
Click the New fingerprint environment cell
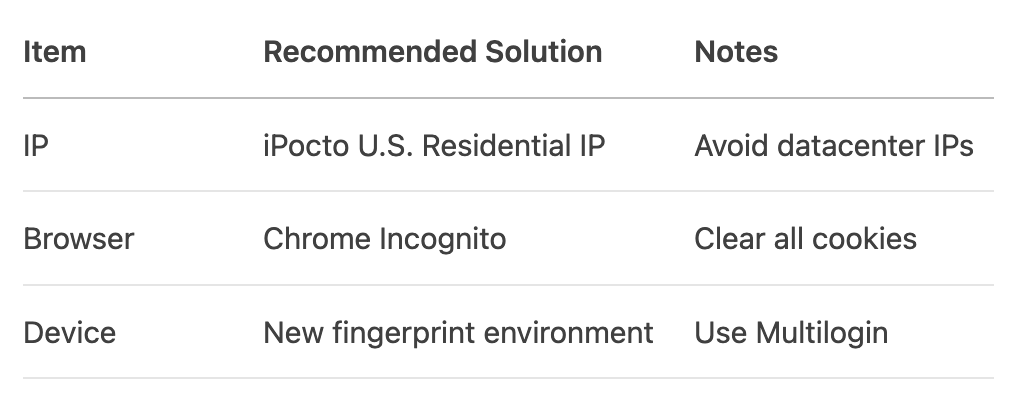point(458,332)
